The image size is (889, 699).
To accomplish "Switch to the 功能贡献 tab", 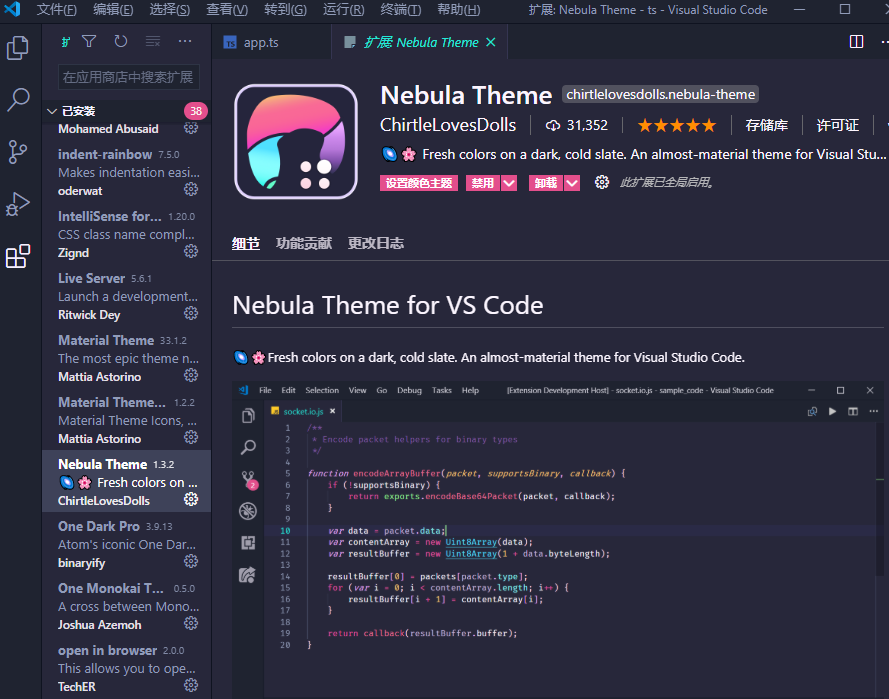I will 304,243.
